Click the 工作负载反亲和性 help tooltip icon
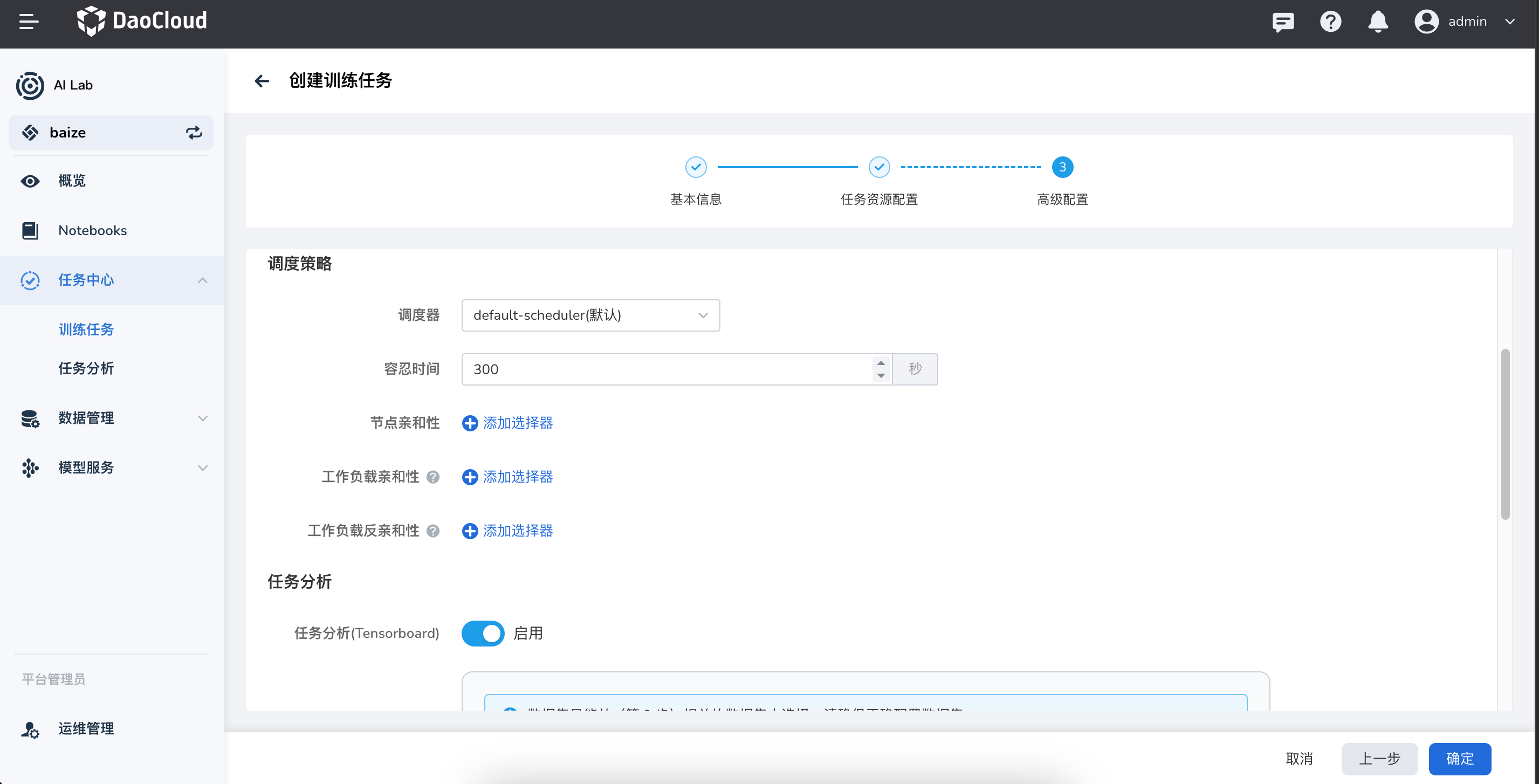 point(433,531)
